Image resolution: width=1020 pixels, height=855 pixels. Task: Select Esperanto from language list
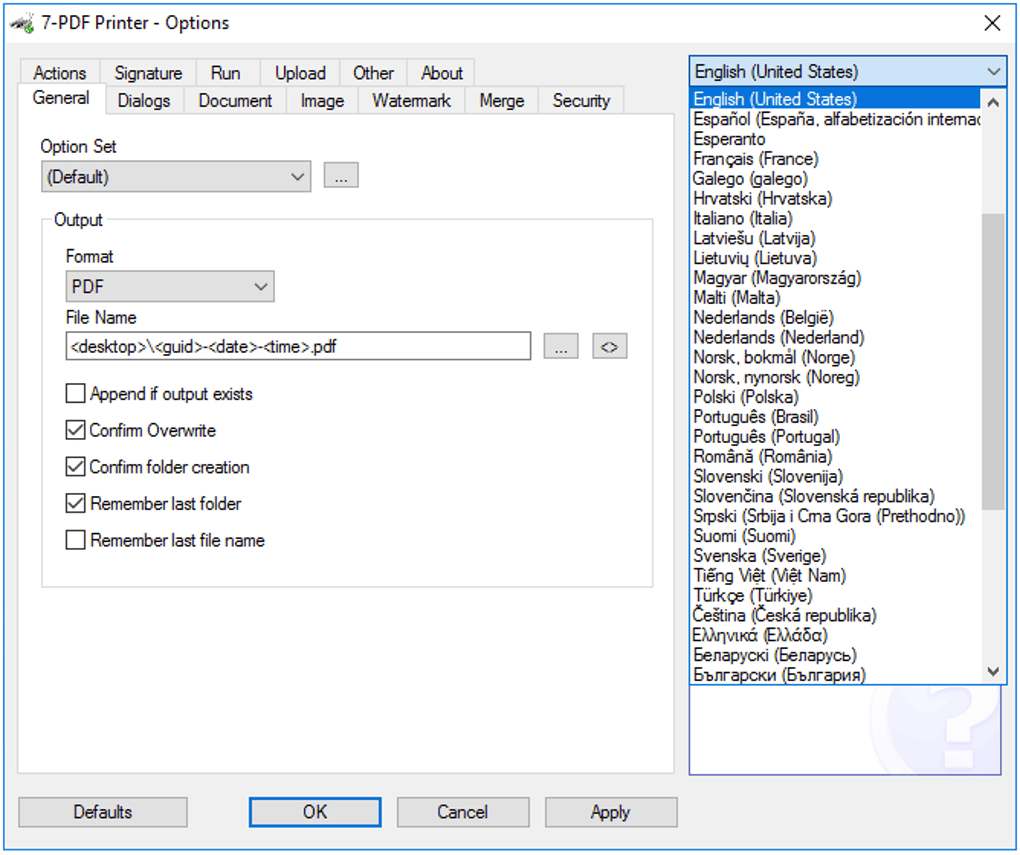coord(835,139)
